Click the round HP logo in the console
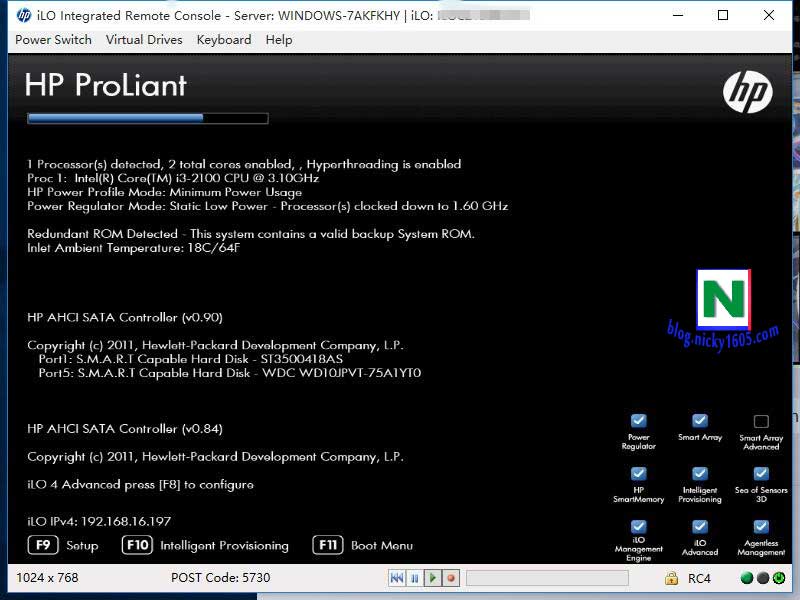 click(x=747, y=92)
